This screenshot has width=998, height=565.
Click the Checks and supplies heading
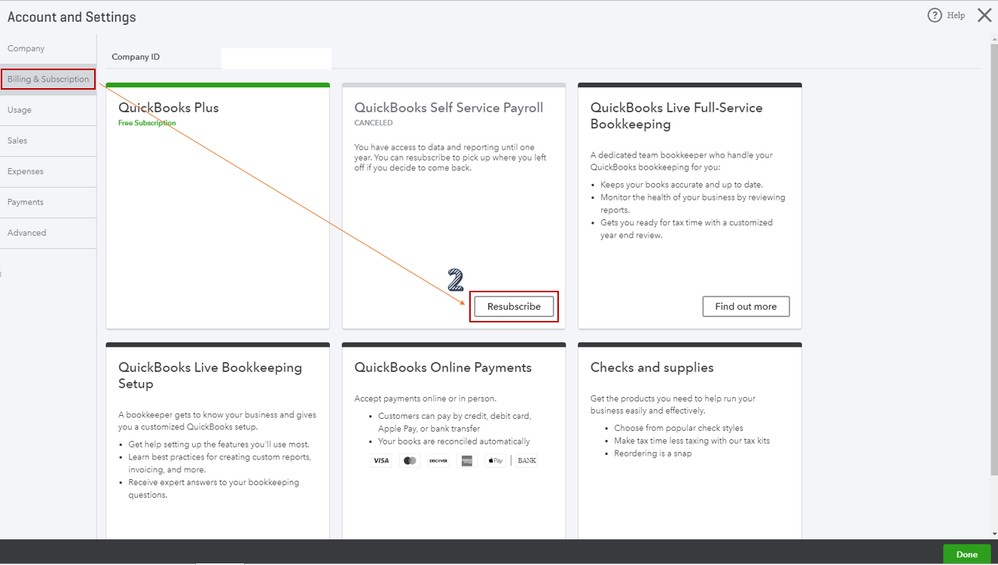(x=652, y=368)
